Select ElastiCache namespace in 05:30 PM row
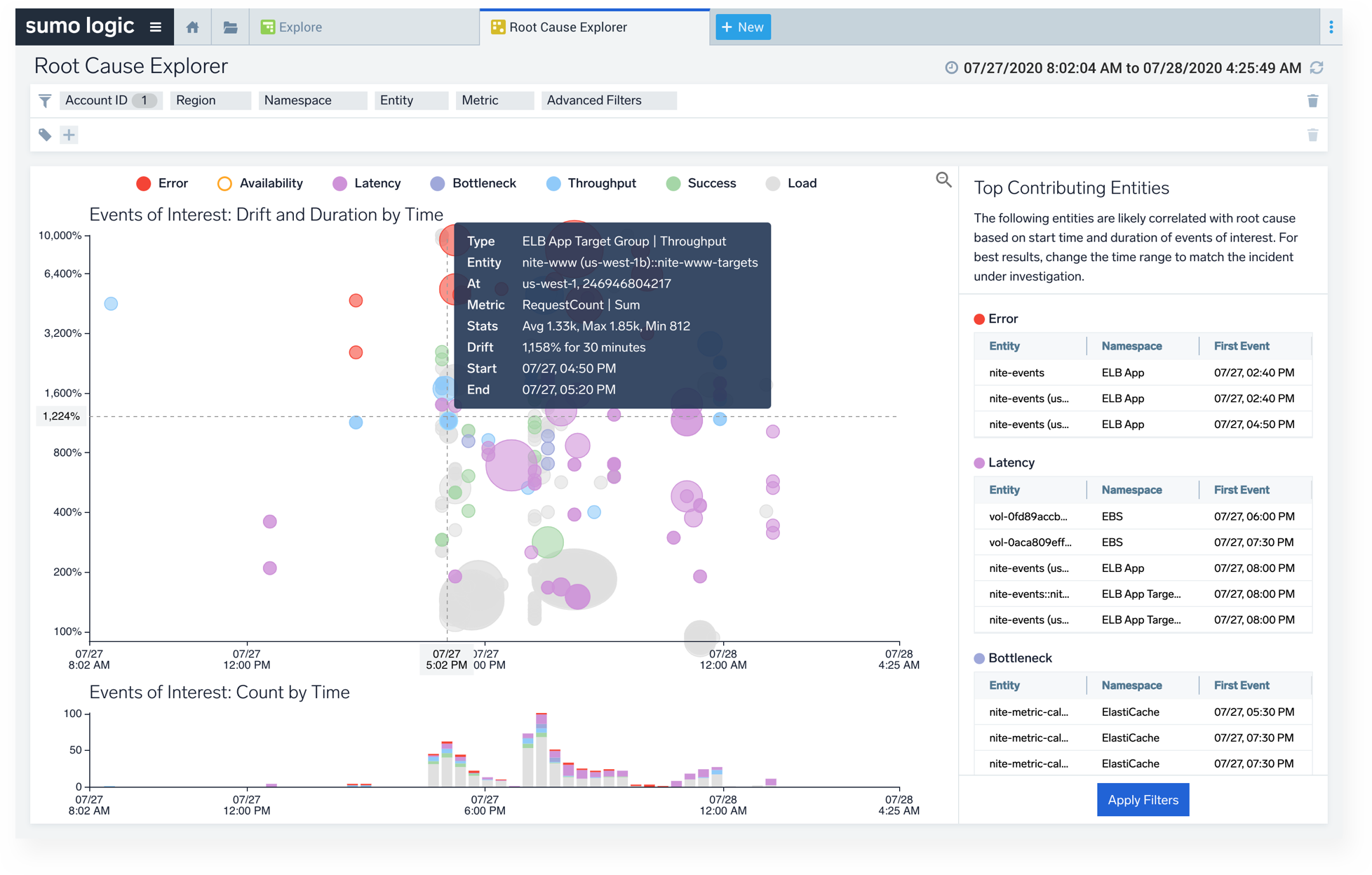This screenshot has width=1372, height=875. coord(1130,712)
